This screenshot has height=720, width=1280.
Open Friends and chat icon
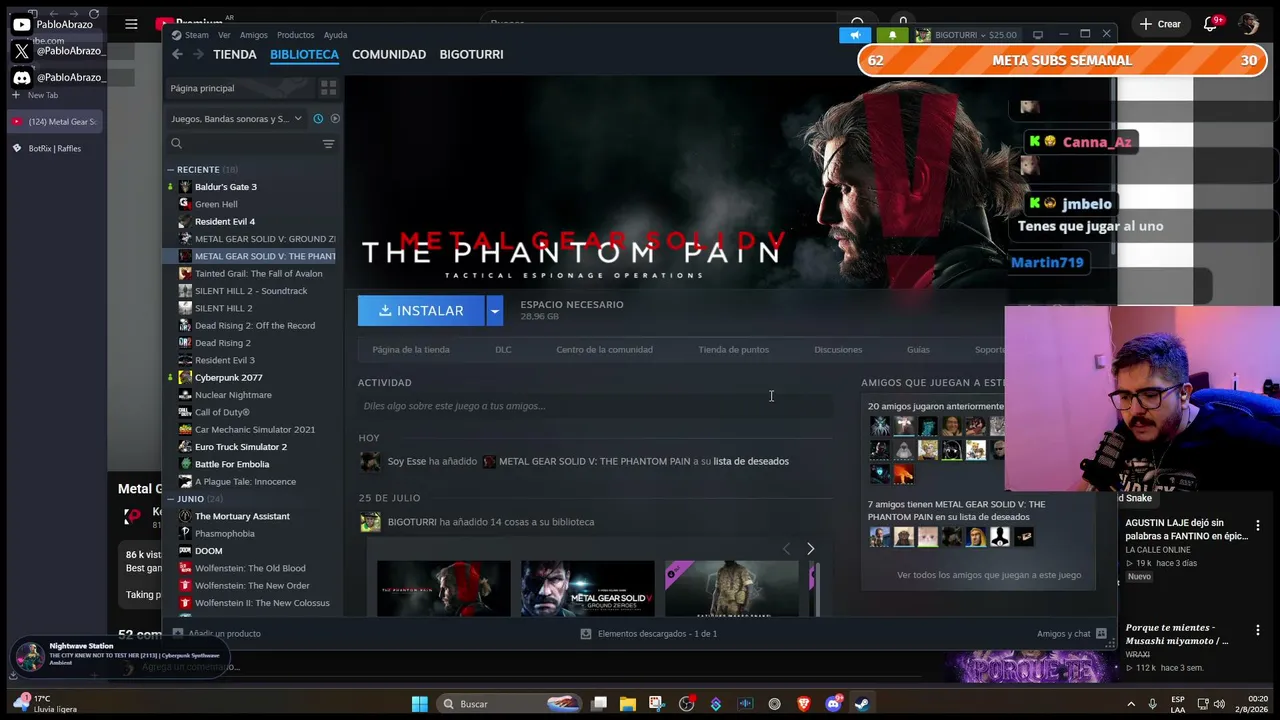click(x=1101, y=633)
